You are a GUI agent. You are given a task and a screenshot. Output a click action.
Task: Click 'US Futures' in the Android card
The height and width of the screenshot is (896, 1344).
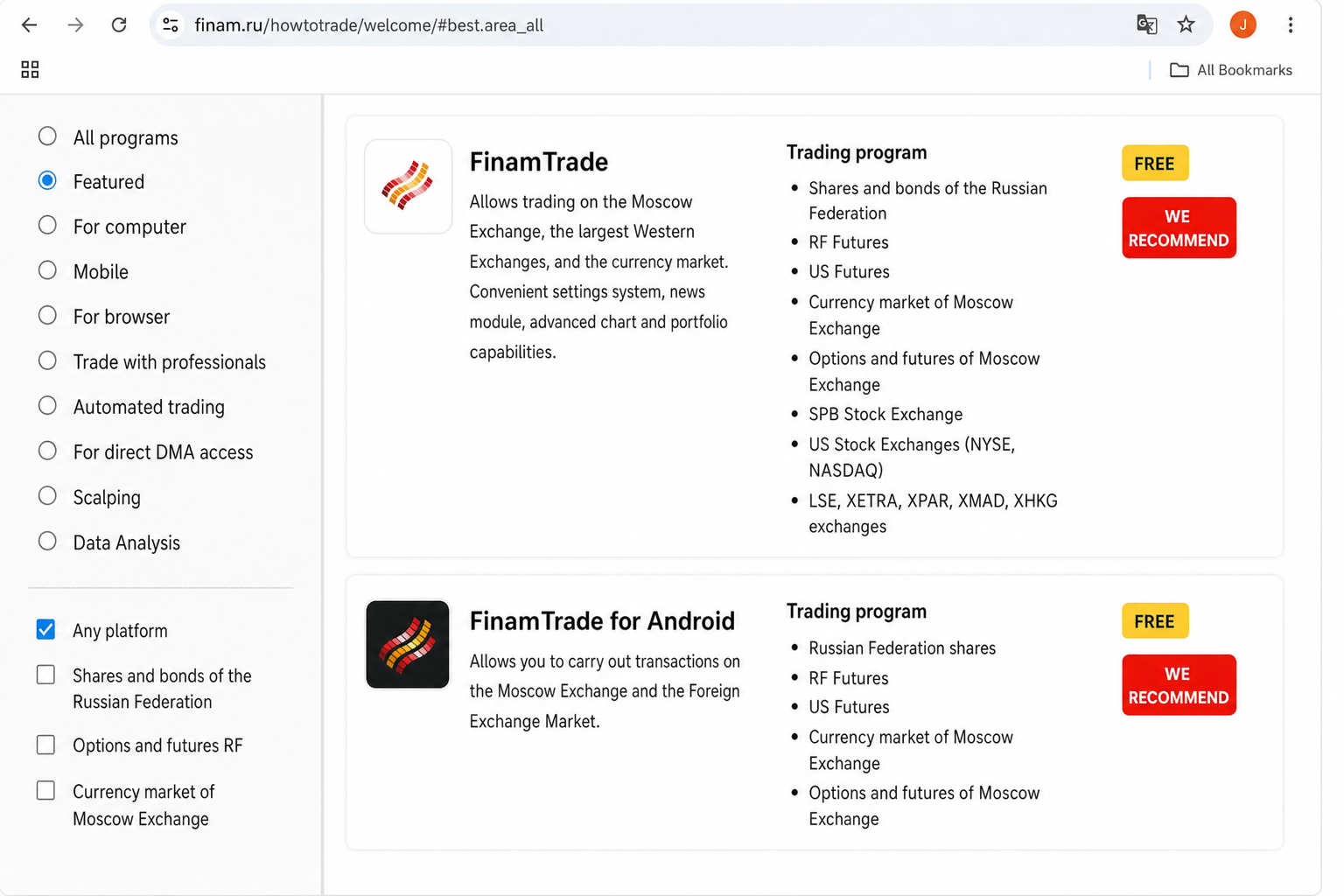(x=849, y=707)
